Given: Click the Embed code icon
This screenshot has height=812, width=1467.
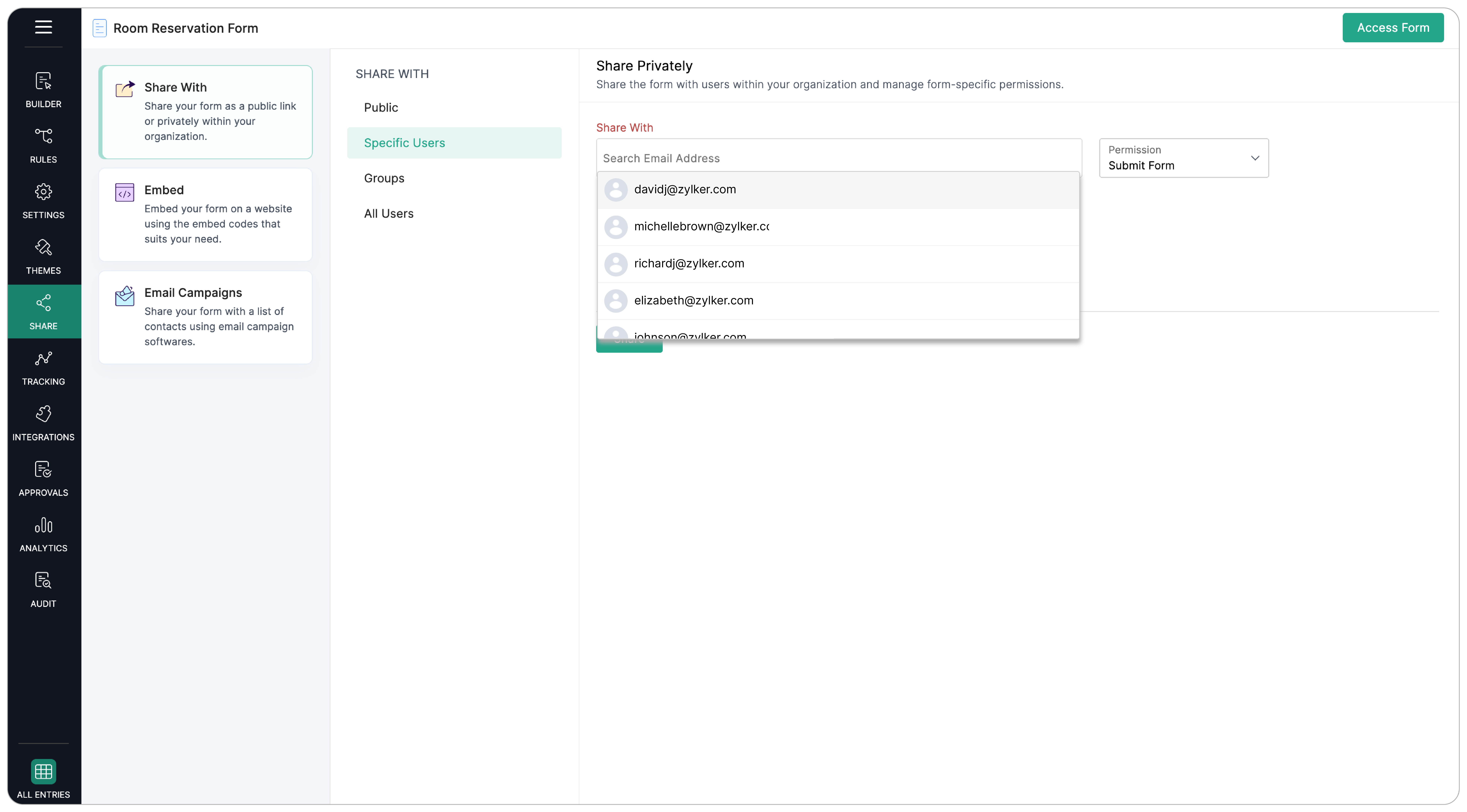Looking at the screenshot, I should point(125,193).
